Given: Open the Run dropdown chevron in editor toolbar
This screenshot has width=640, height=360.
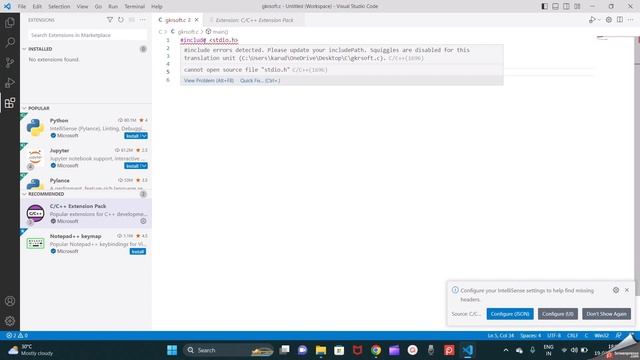Looking at the screenshot, I should (599, 20).
